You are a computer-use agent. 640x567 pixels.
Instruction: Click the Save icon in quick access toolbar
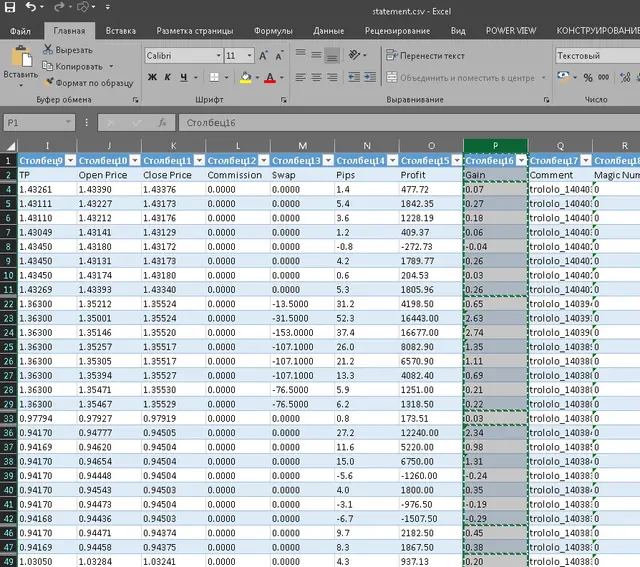coord(9,7)
